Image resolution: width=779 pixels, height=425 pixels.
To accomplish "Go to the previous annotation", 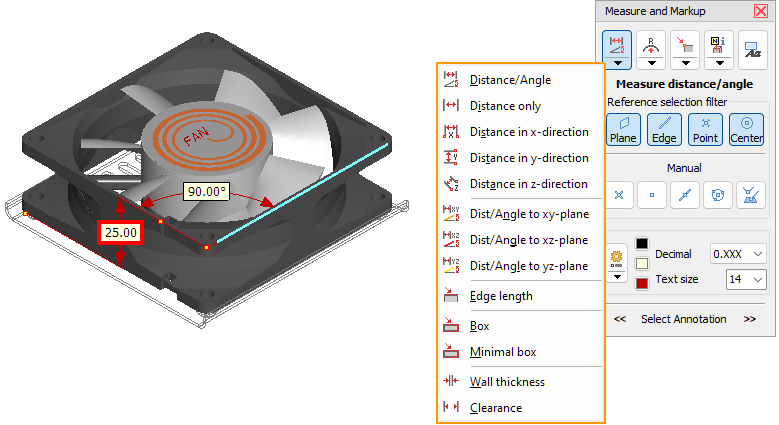I will point(620,319).
